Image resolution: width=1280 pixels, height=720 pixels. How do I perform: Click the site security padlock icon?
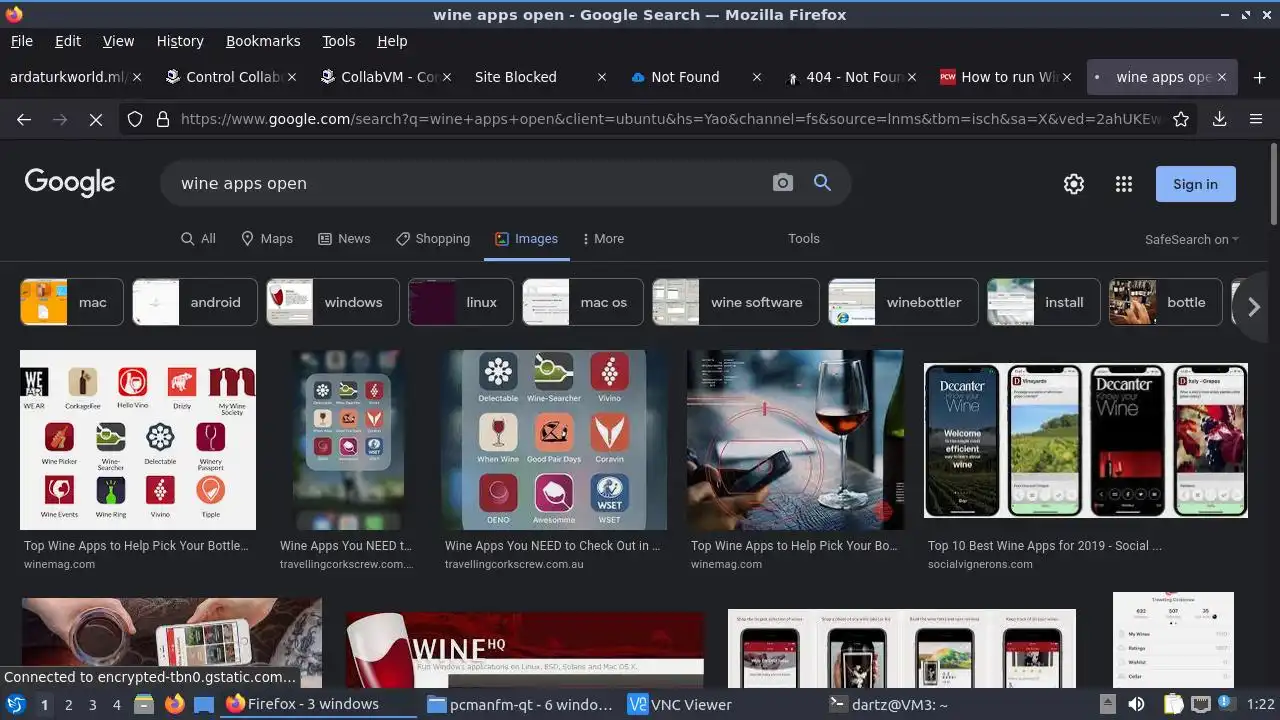tap(162, 120)
